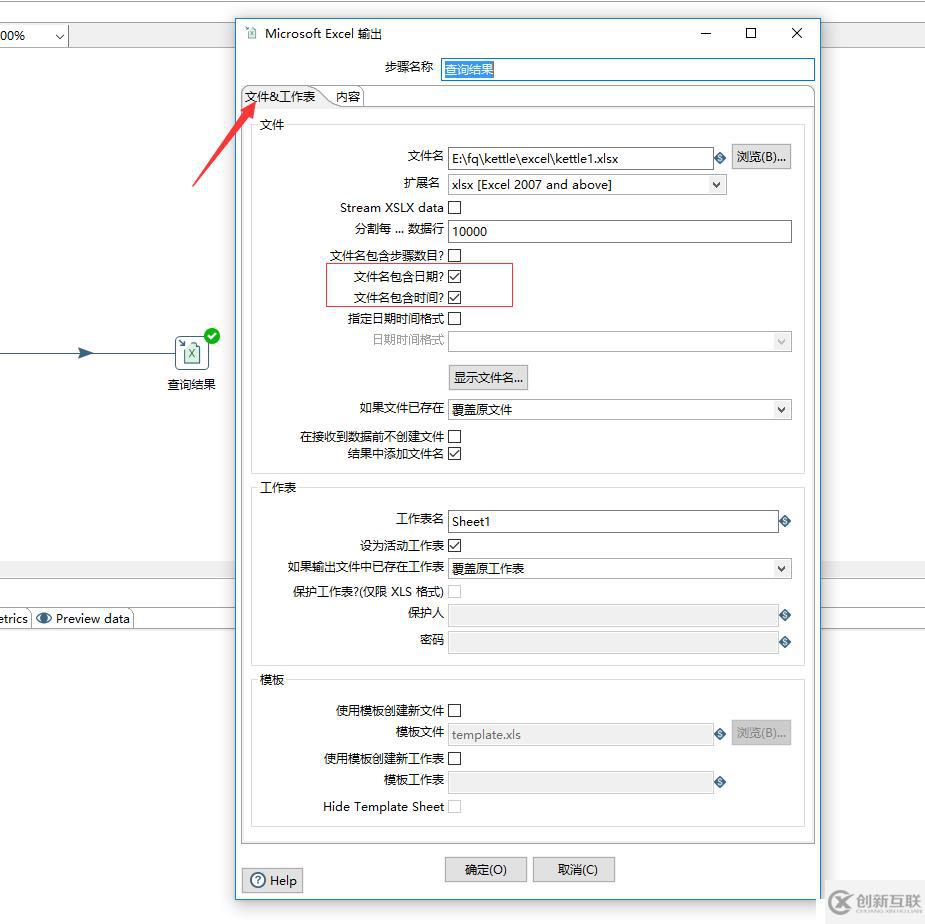Screen dimensions: 925x924
Task: Click 查询结果 step label on canvas
Action: tap(192, 385)
